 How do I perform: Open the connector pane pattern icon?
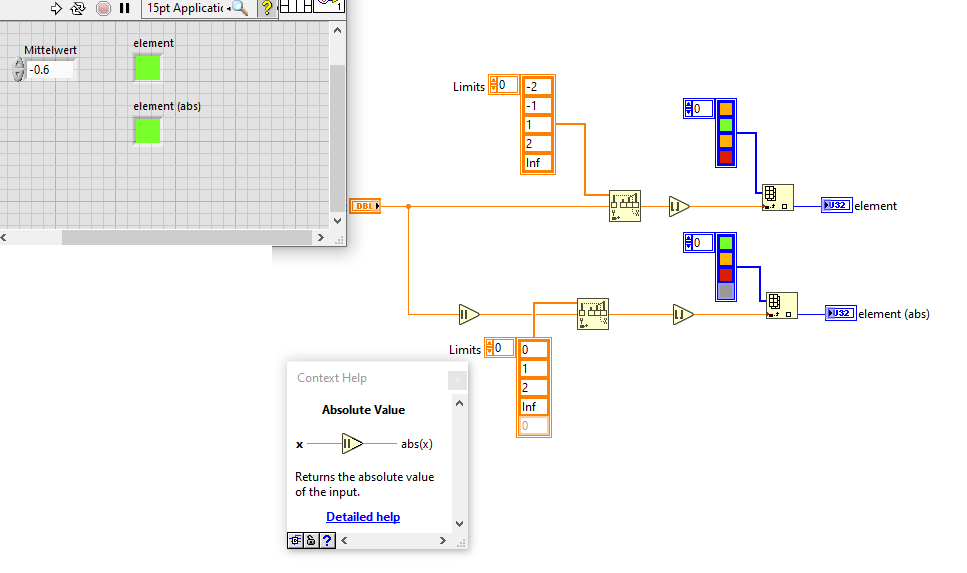(296, 6)
